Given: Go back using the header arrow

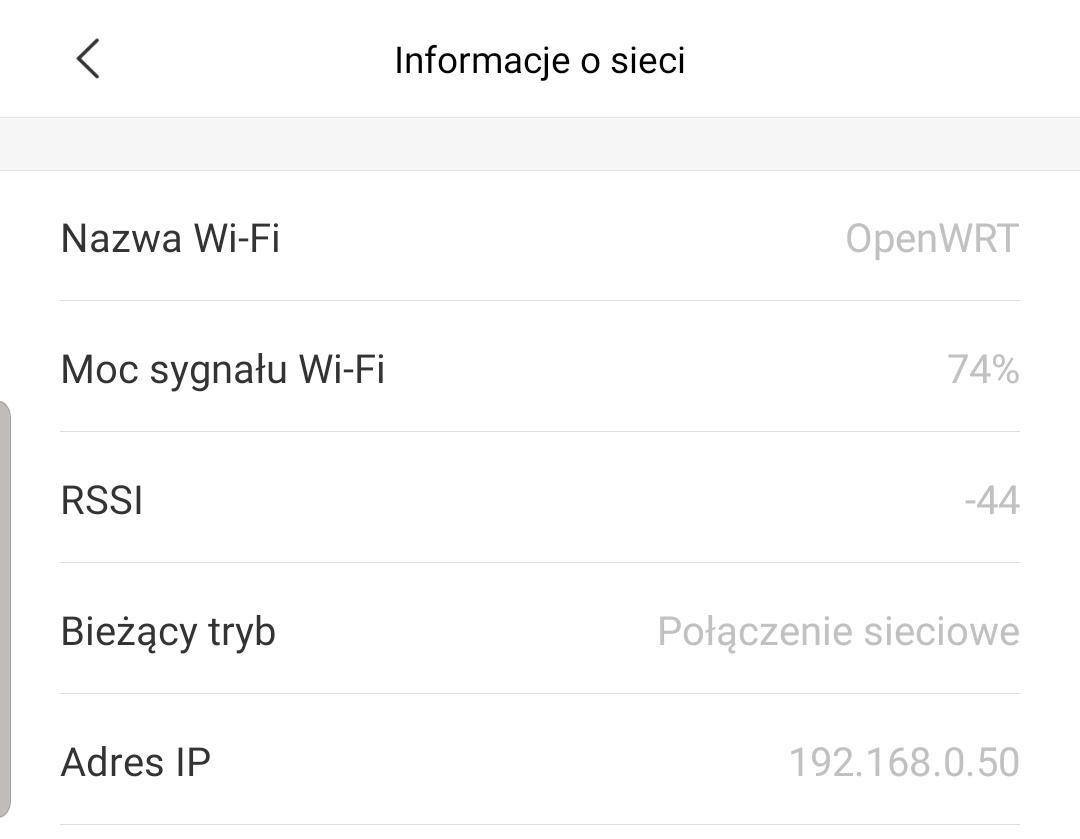Looking at the screenshot, I should [88, 59].
